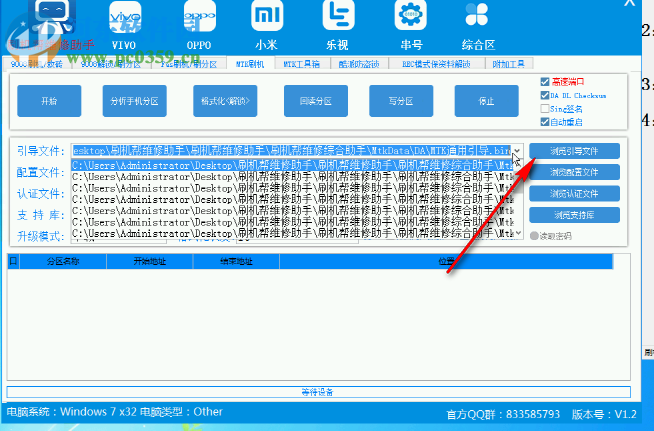The height and width of the screenshot is (431, 654).
Task: Select the highlighted first path in dropdown list
Action: (293, 165)
